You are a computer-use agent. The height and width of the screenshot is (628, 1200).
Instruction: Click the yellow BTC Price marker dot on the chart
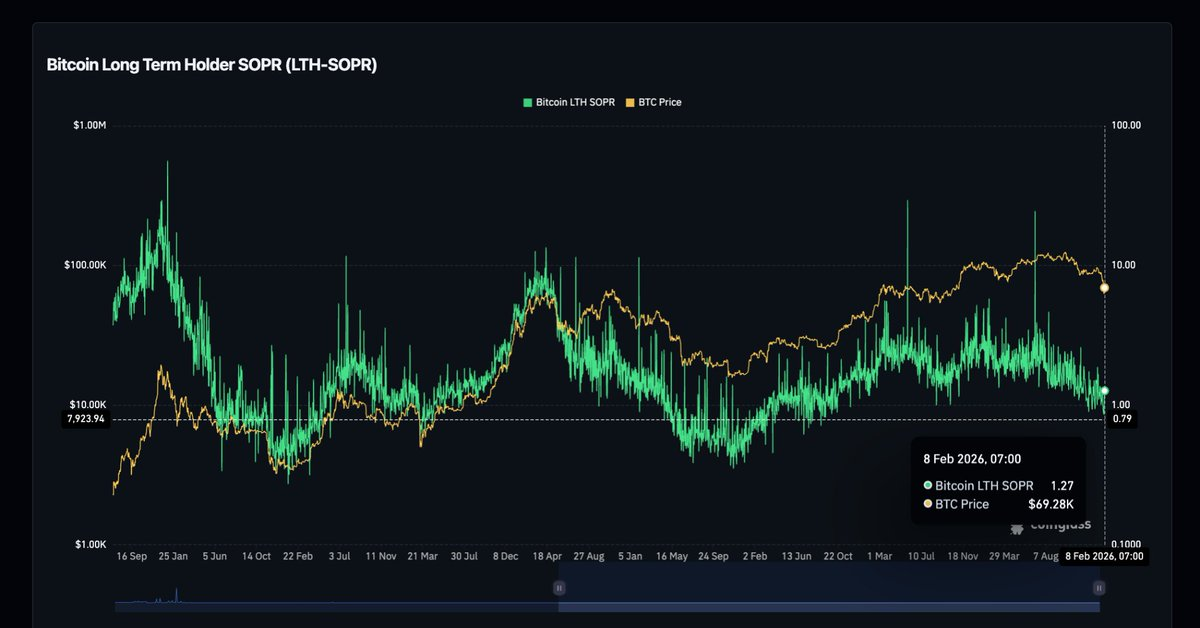[1104, 288]
